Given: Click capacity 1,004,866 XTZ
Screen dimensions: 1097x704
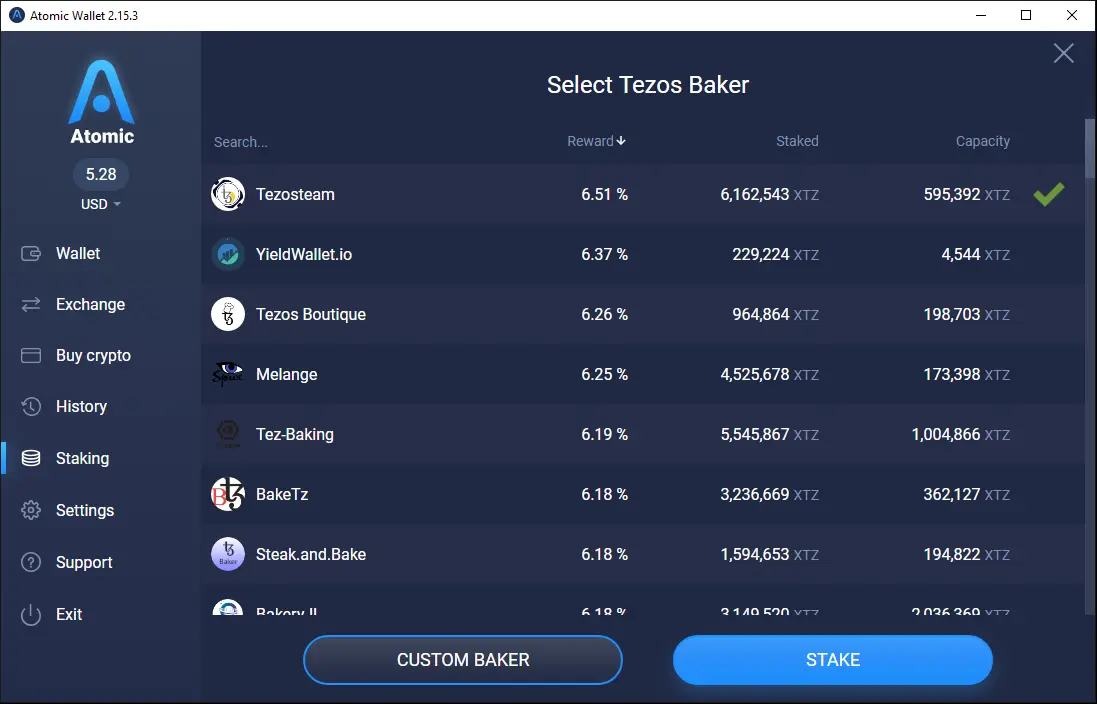Looking at the screenshot, I should coord(961,435).
